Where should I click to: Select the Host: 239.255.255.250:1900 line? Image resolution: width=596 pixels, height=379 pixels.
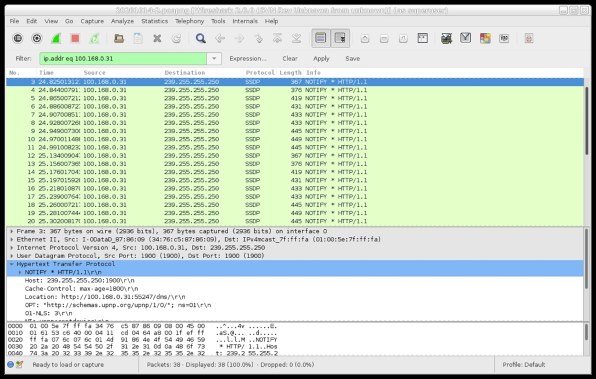click(x=79, y=281)
